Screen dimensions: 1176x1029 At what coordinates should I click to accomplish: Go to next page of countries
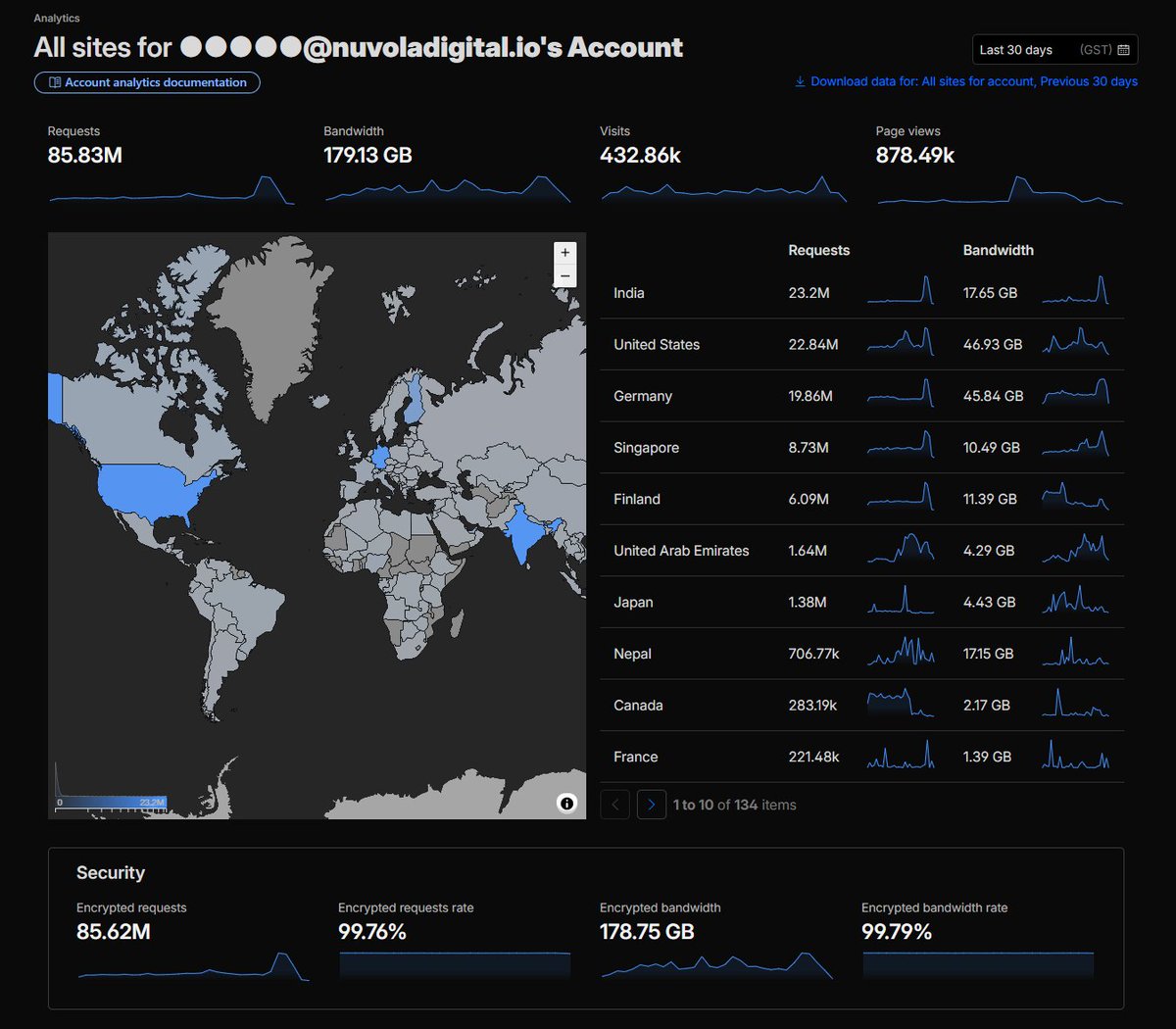coord(652,805)
